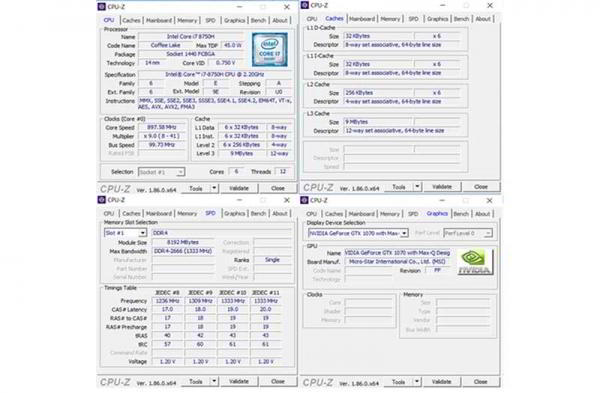The image size is (600, 393).
Task: Click the Threads 12 value box
Action: point(283,171)
